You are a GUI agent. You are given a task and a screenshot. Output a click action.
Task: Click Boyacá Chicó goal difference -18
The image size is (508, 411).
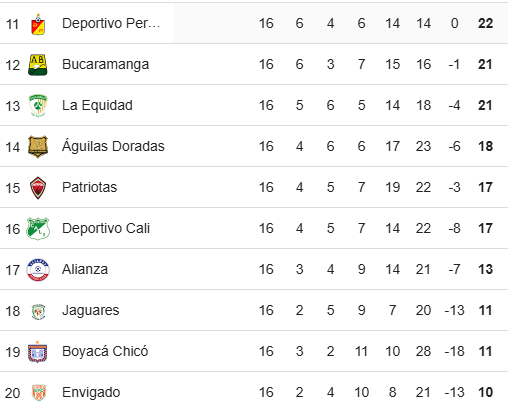[455, 351]
